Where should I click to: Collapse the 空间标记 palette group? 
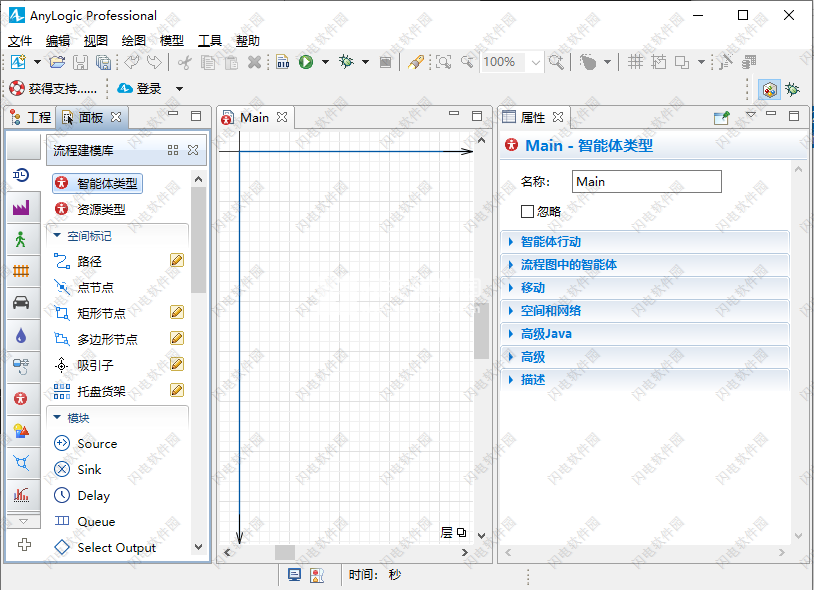pyautogui.click(x=57, y=236)
